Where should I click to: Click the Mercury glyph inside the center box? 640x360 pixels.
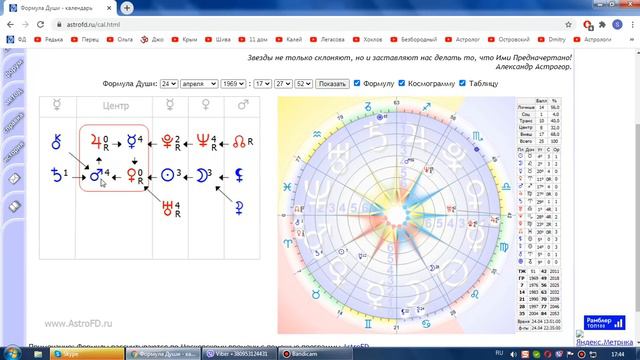pos(131,141)
